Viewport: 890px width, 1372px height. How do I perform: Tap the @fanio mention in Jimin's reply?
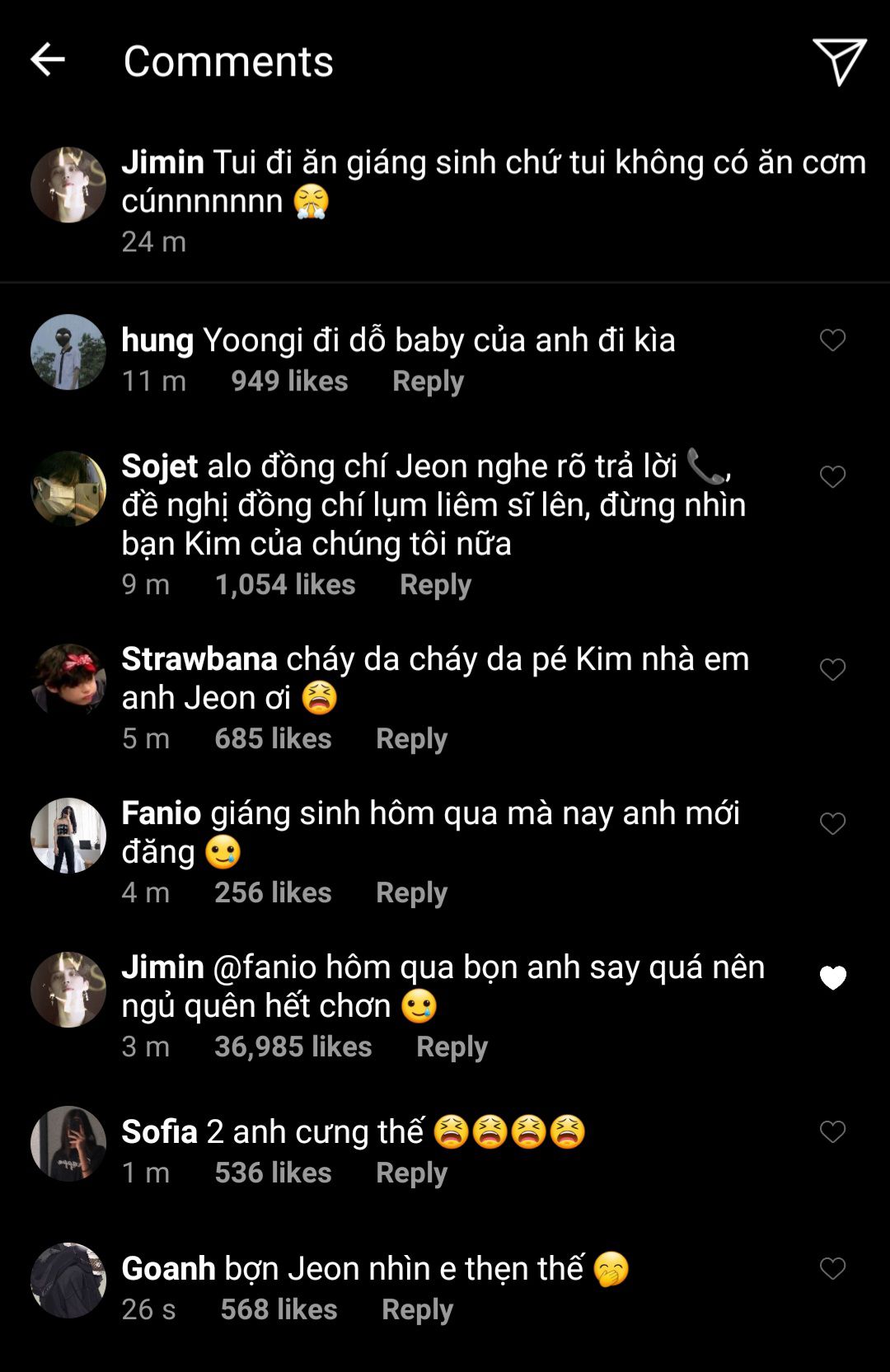pos(265,967)
